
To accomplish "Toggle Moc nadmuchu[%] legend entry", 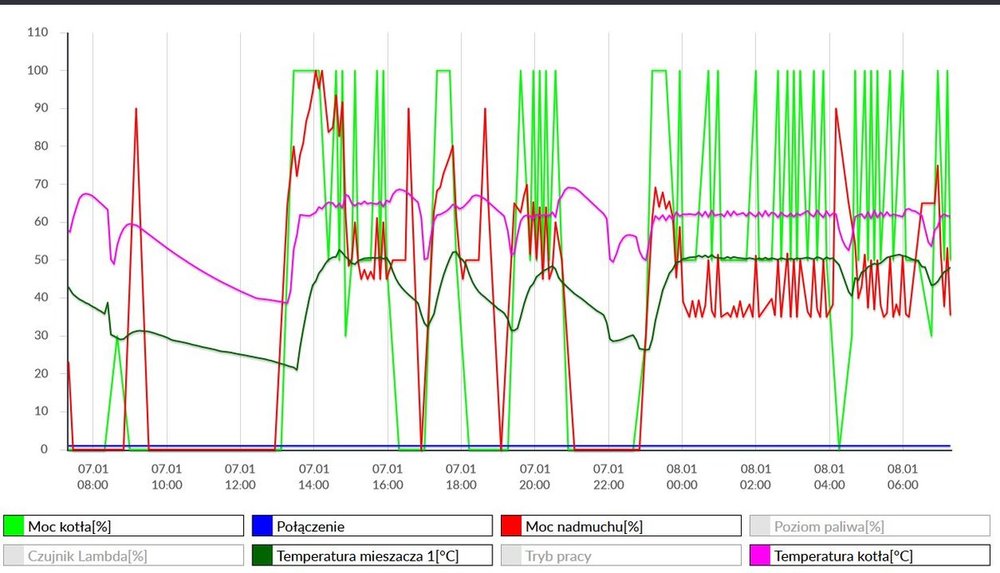I will [620, 526].
